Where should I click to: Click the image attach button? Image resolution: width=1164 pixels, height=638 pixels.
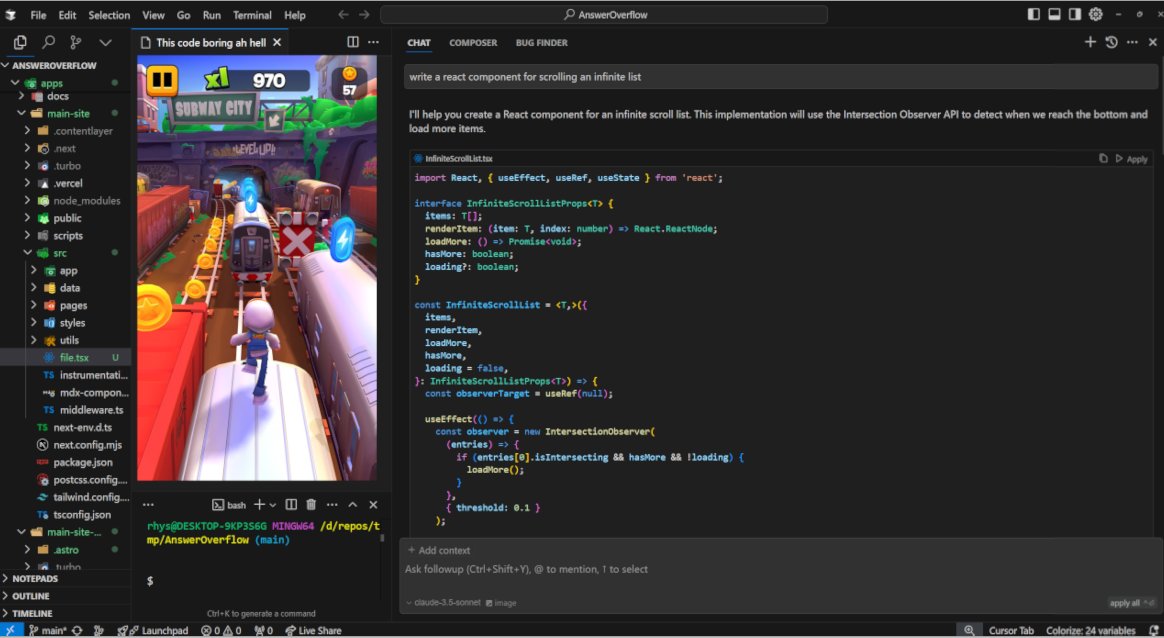click(501, 603)
